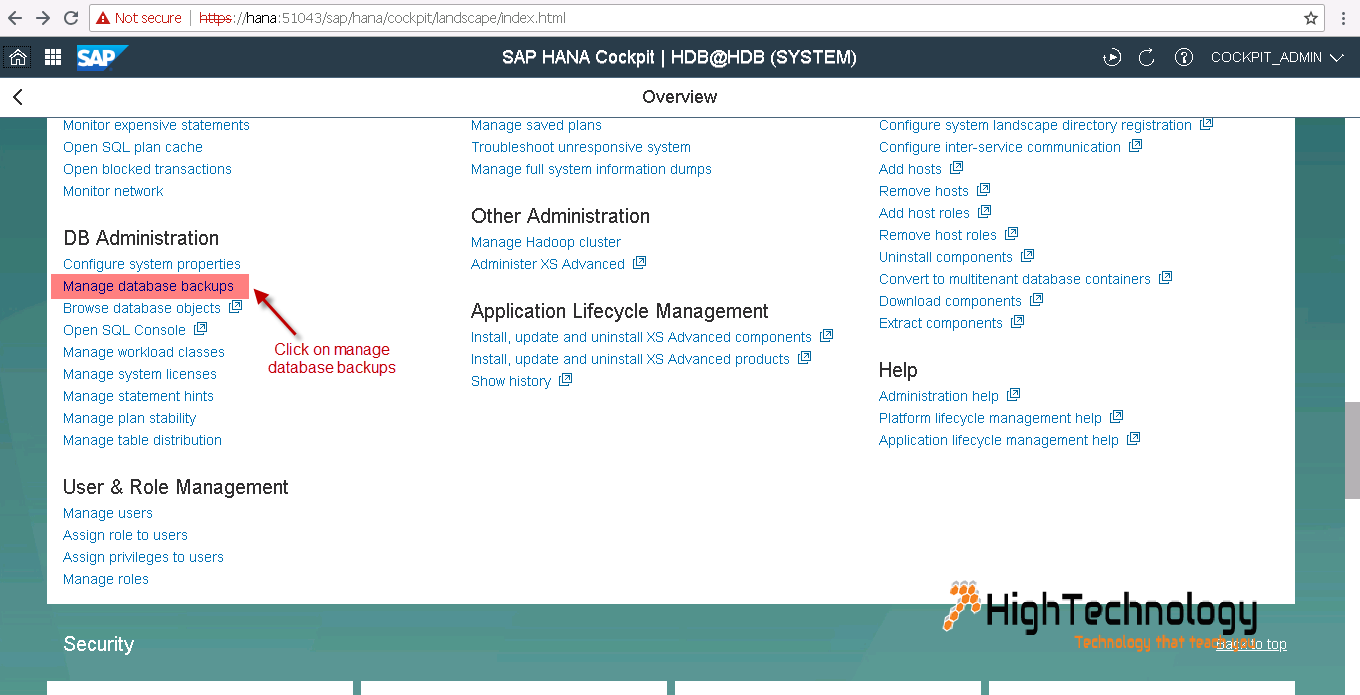This screenshot has height=695, width=1360.
Task: Open Application lifecycle management help link
Action: (x=999, y=440)
